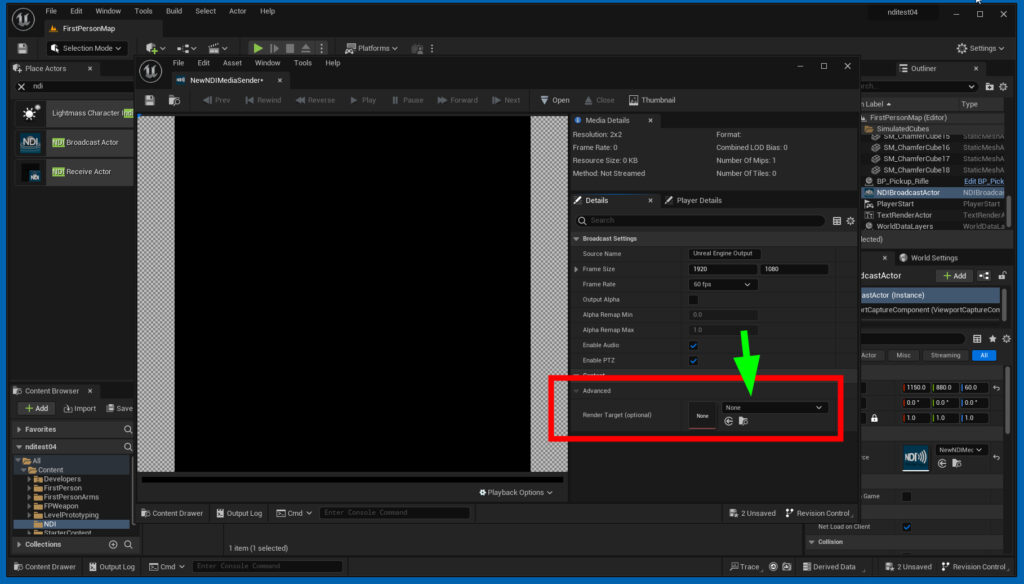Uncheck the Enable PTZ option

coord(693,360)
